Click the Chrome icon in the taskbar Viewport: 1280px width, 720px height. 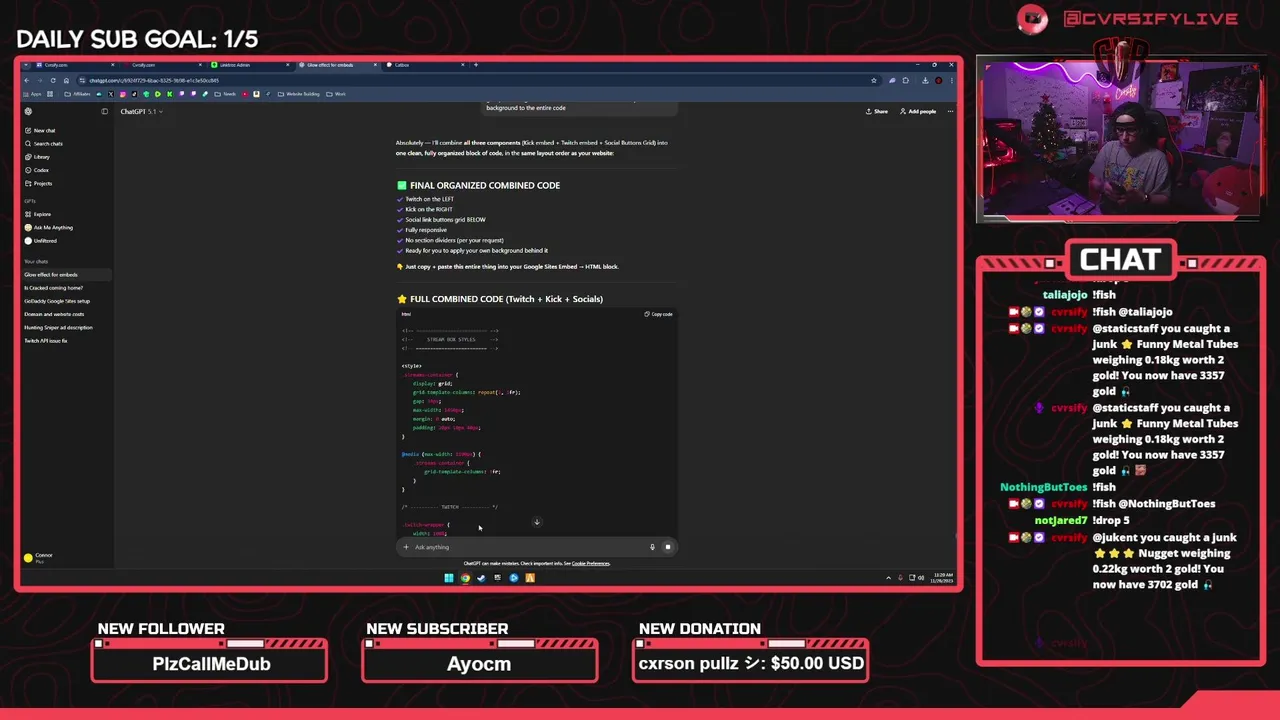465,577
